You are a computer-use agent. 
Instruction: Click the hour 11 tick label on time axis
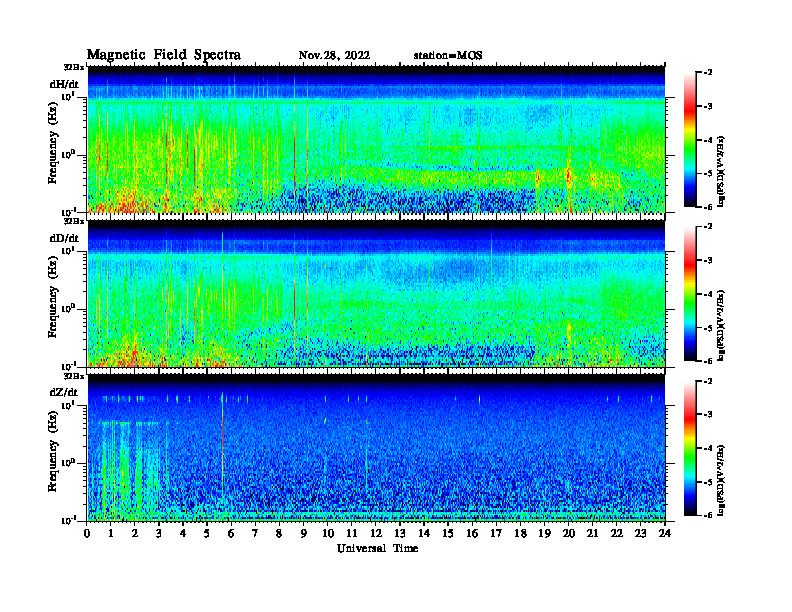point(352,534)
